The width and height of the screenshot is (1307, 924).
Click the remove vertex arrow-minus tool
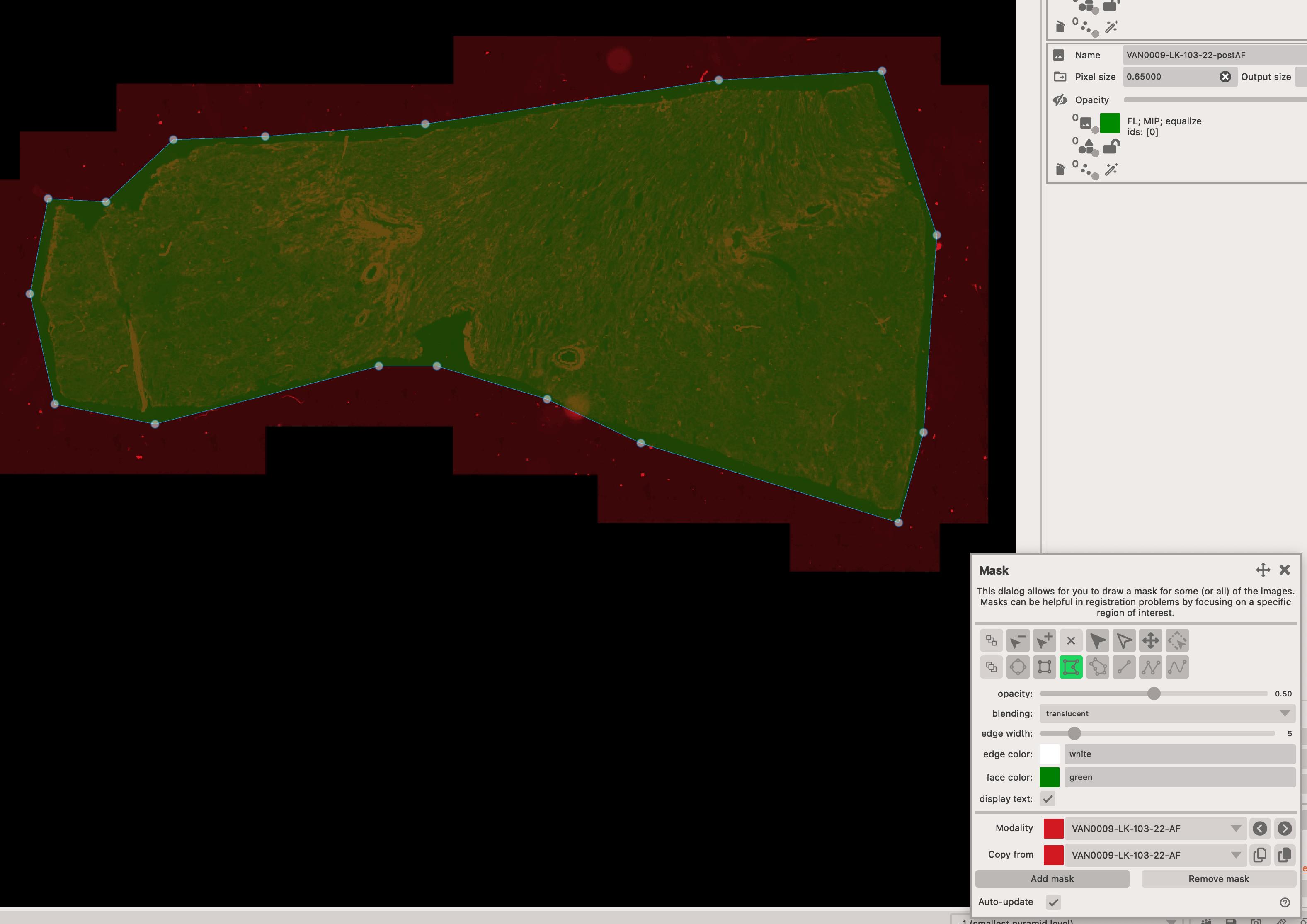[1018, 640]
